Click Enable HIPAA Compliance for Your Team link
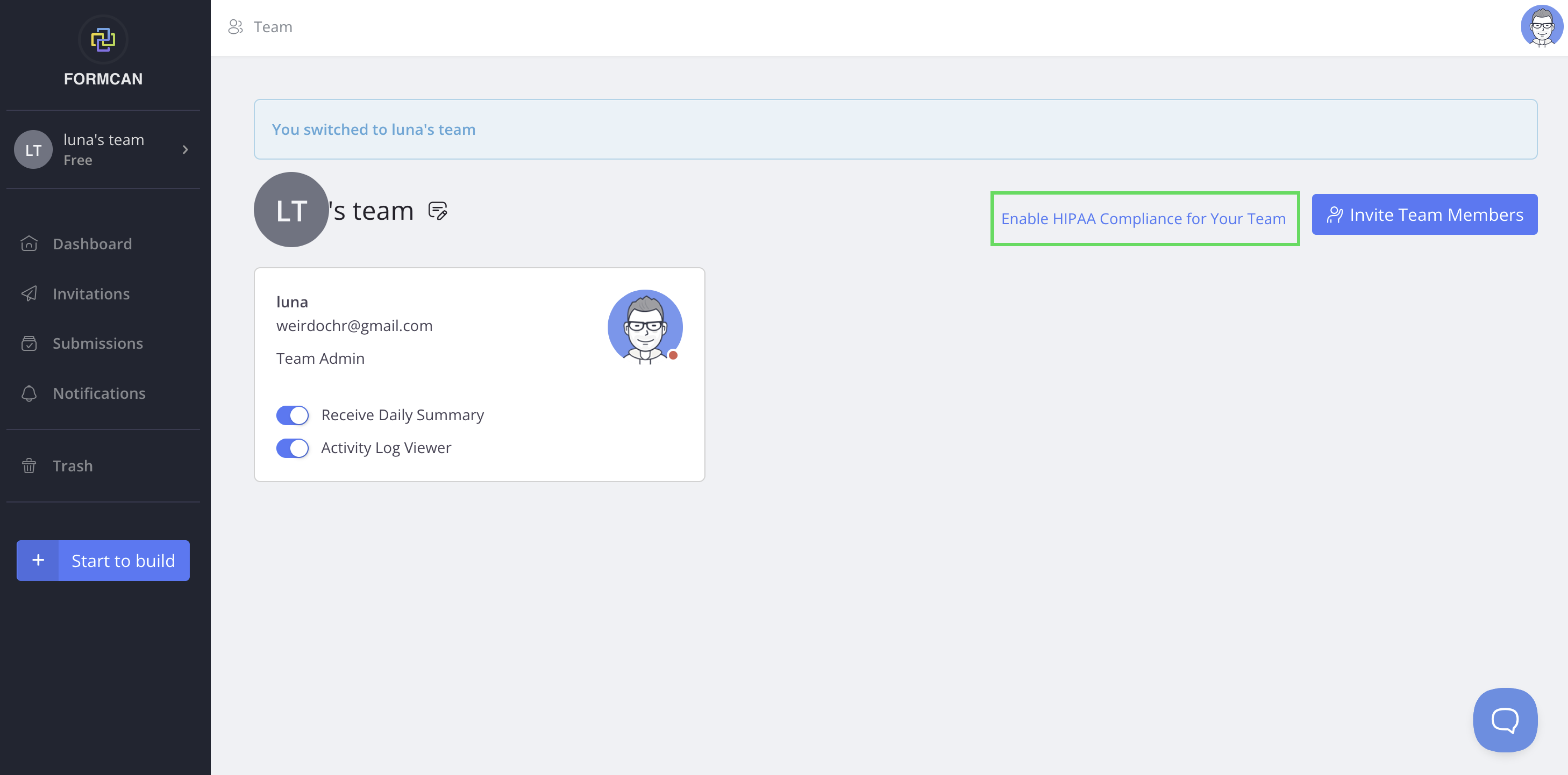 click(x=1143, y=219)
